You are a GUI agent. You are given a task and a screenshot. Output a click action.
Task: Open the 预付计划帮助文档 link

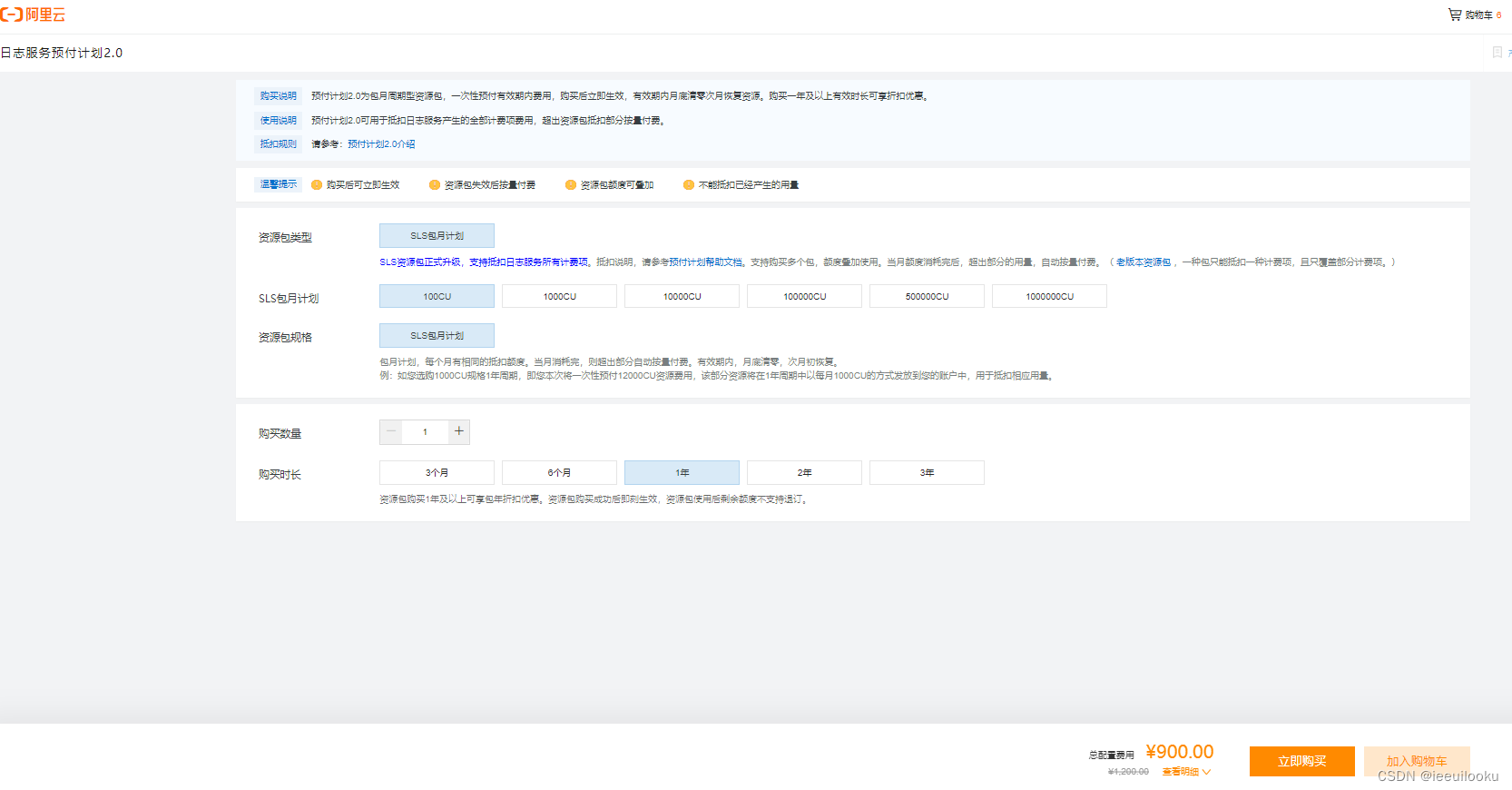pyautogui.click(x=705, y=262)
